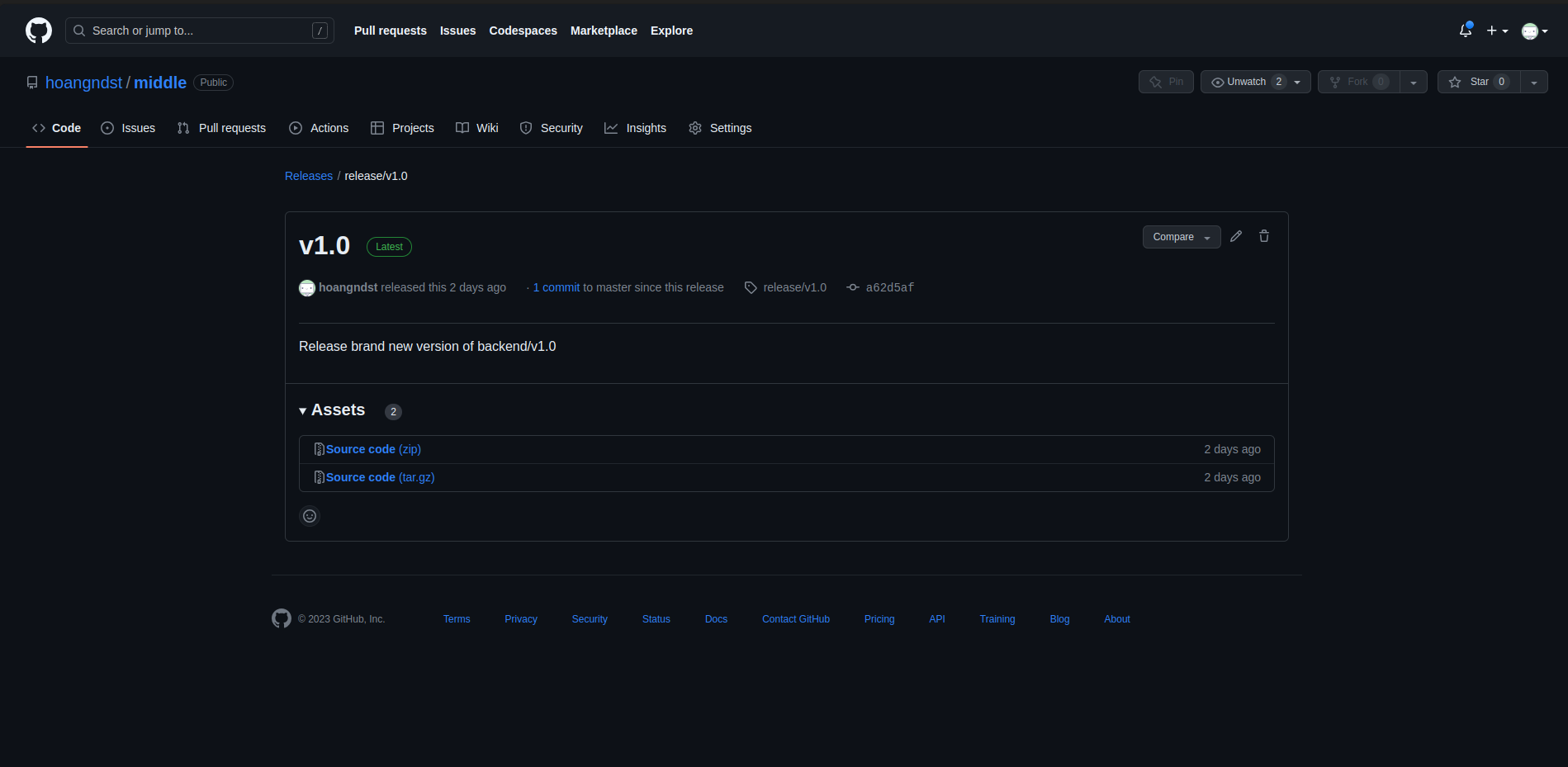Open the Compare dropdown
Screen dimensions: 1568x767
[1182, 237]
